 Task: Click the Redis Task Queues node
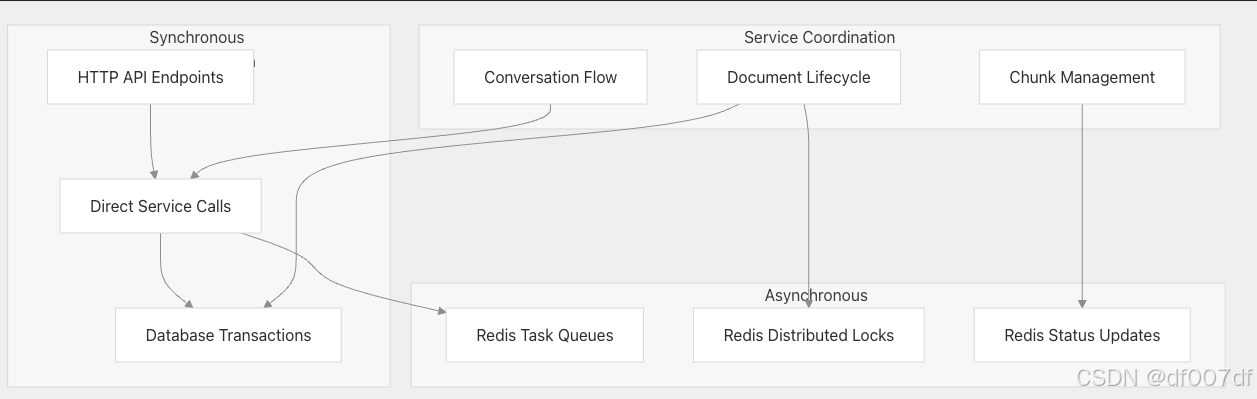545,335
